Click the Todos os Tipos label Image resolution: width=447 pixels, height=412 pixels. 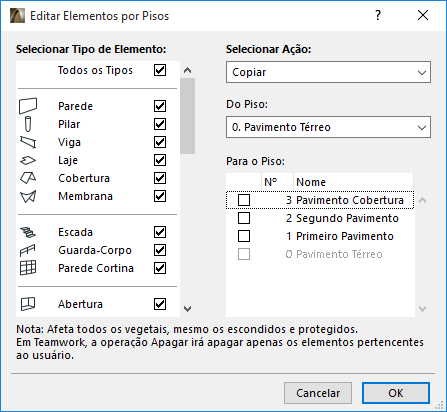[95, 70]
